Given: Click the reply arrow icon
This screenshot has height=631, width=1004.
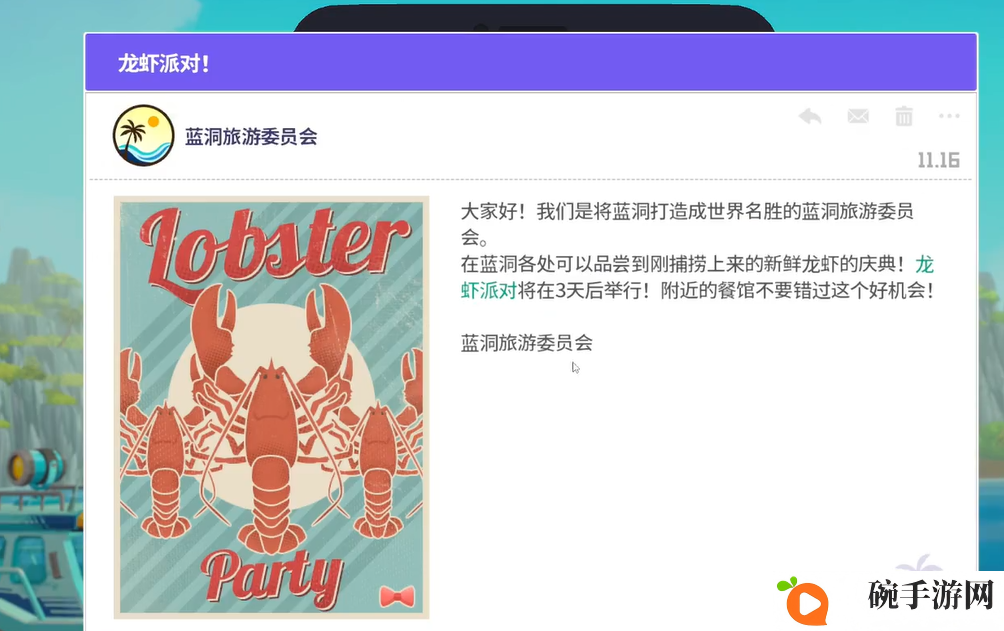Looking at the screenshot, I should coord(810,117).
